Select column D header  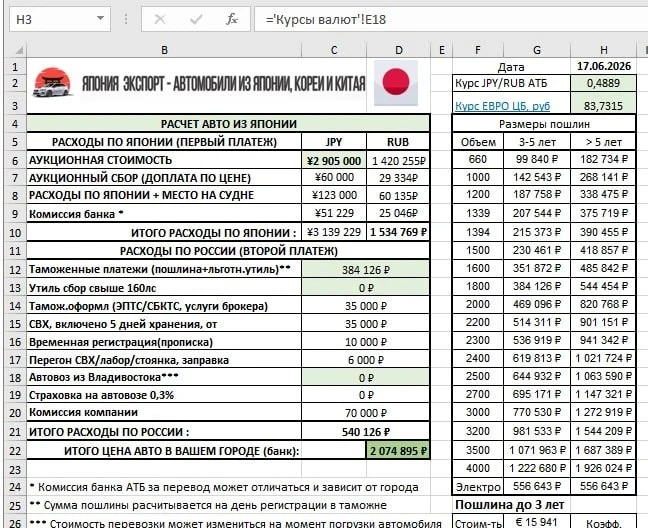point(398,50)
